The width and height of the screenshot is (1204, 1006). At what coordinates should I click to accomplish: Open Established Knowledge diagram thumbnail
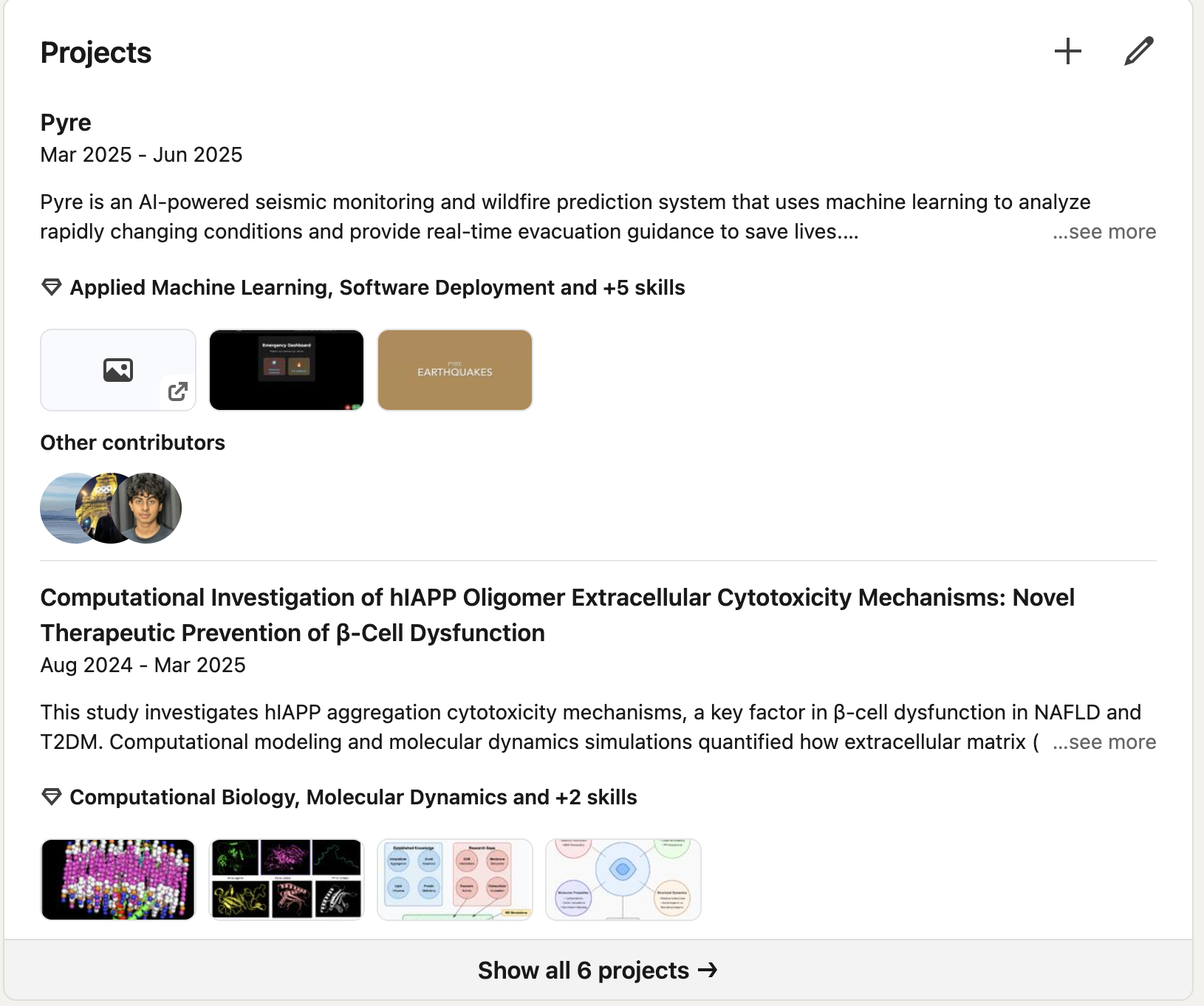click(x=455, y=880)
